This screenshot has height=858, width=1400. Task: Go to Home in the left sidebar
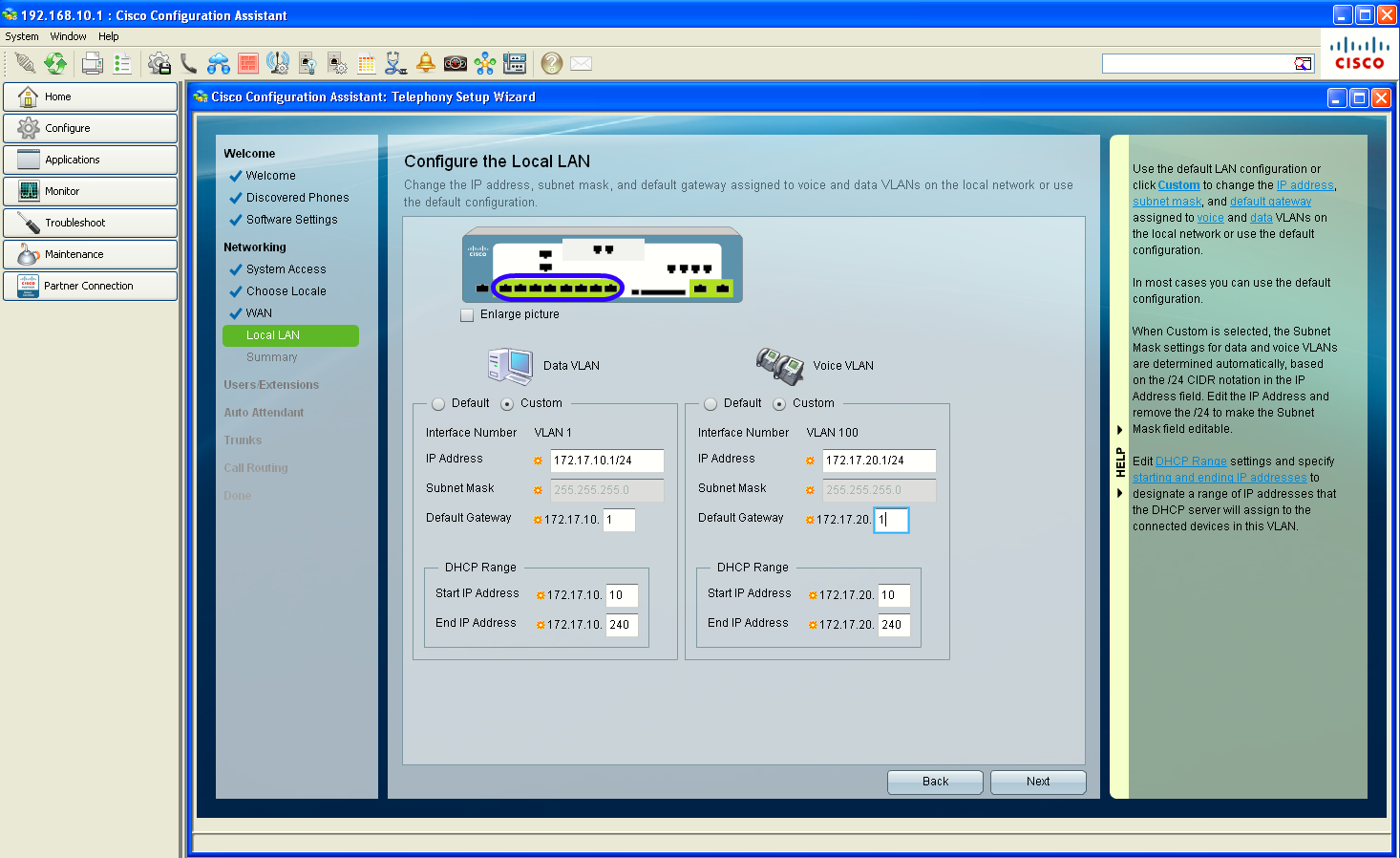pos(91,97)
